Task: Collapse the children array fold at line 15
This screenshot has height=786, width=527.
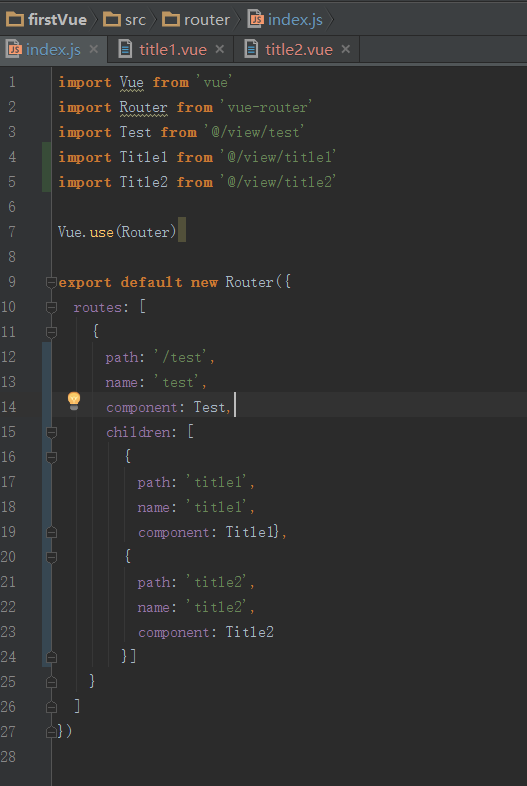Action: point(51,432)
